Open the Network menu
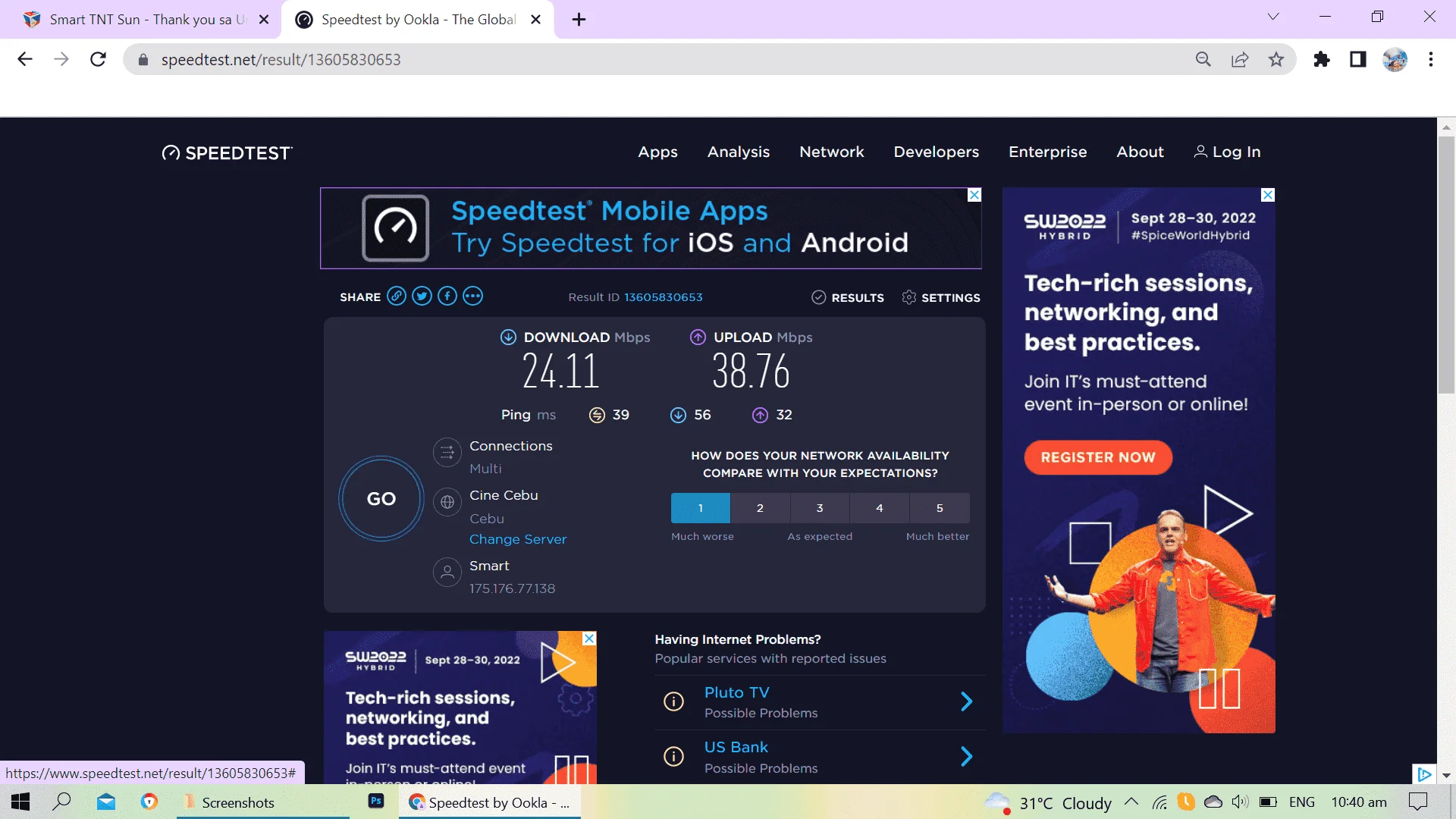The height and width of the screenshot is (819, 1456). click(x=832, y=152)
